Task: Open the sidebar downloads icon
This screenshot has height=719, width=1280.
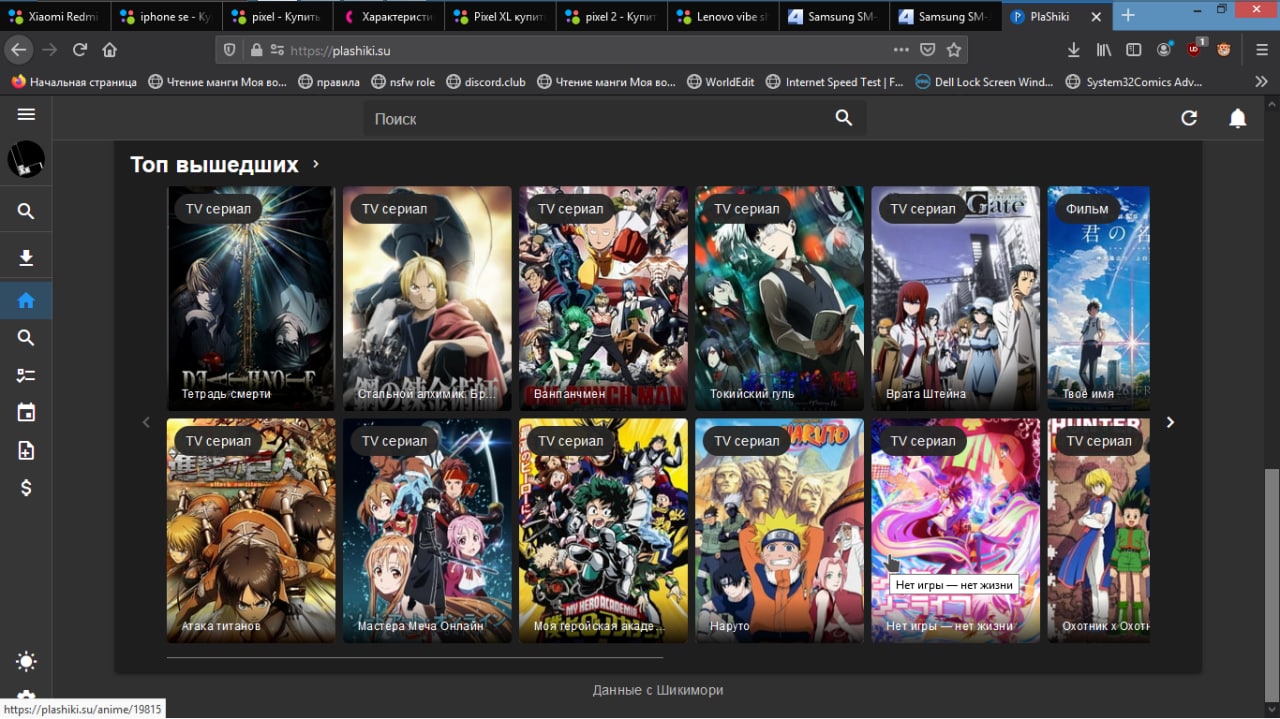Action: point(26,258)
